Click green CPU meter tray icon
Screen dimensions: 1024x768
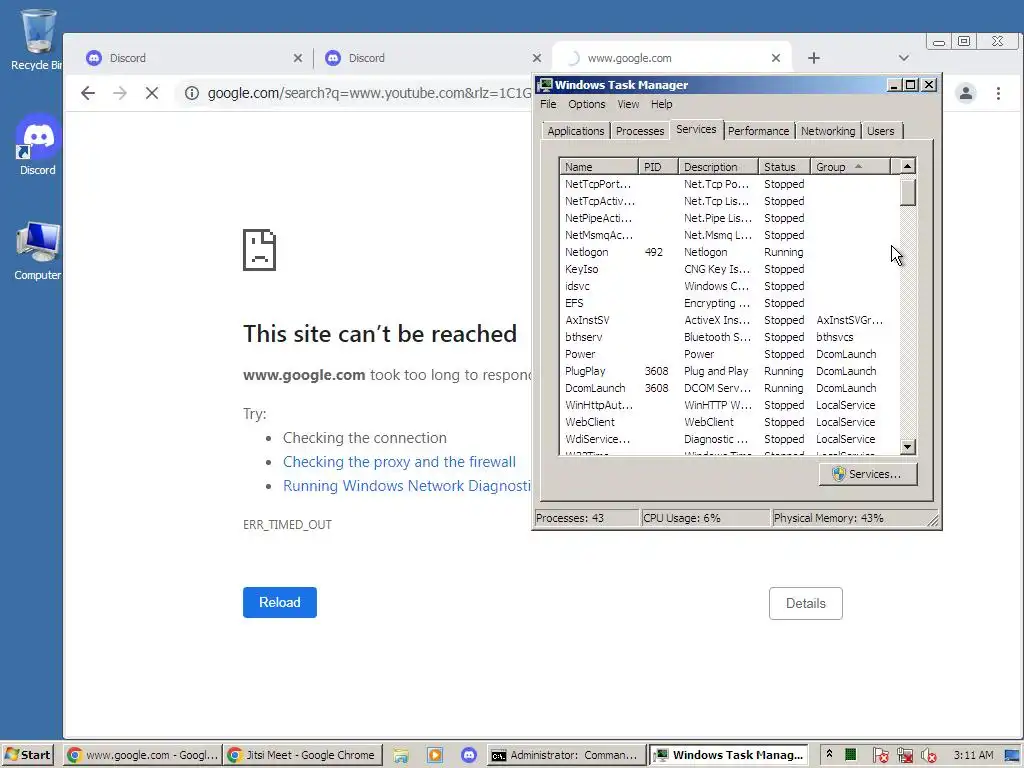coord(850,755)
